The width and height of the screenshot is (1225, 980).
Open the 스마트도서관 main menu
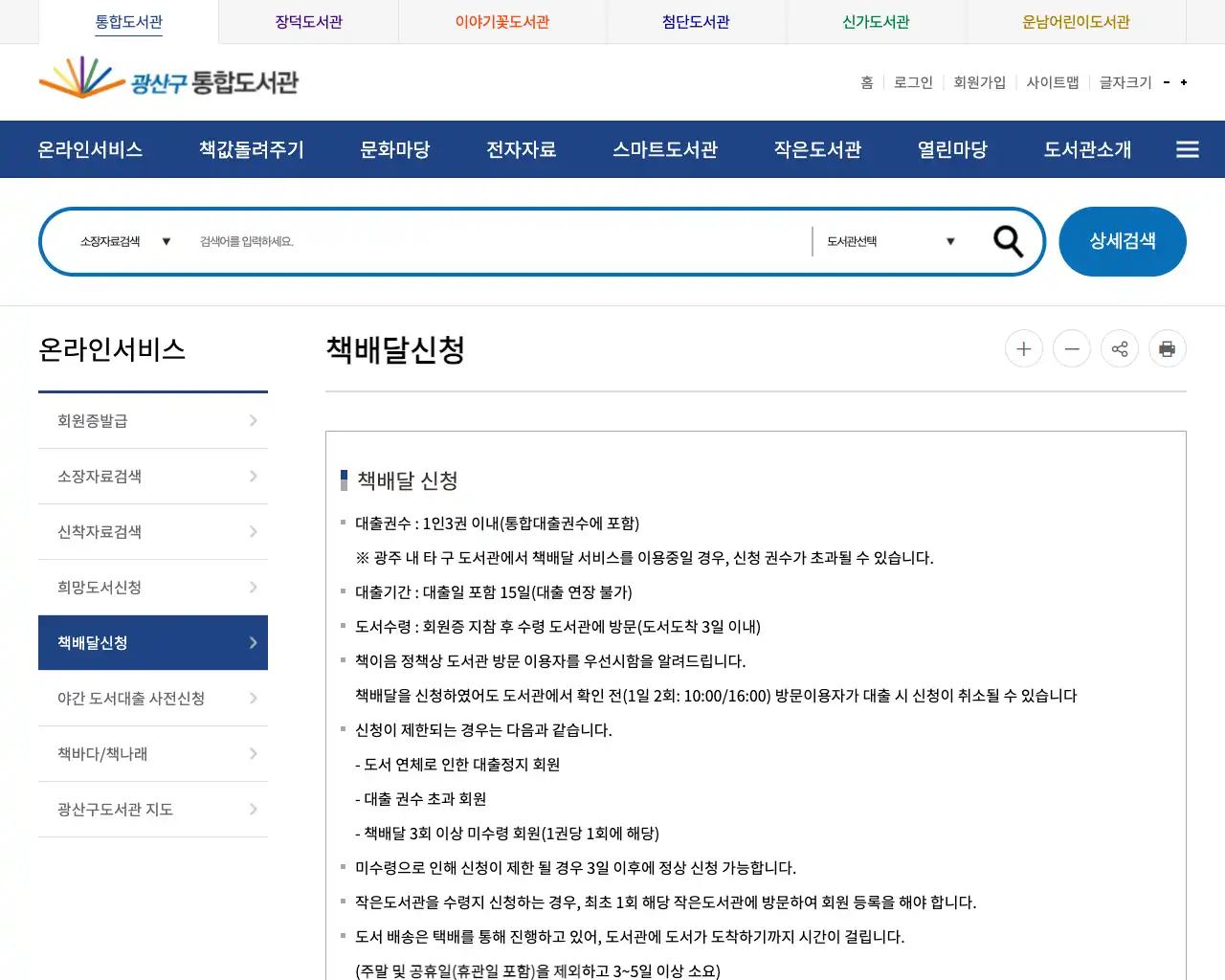pos(665,149)
